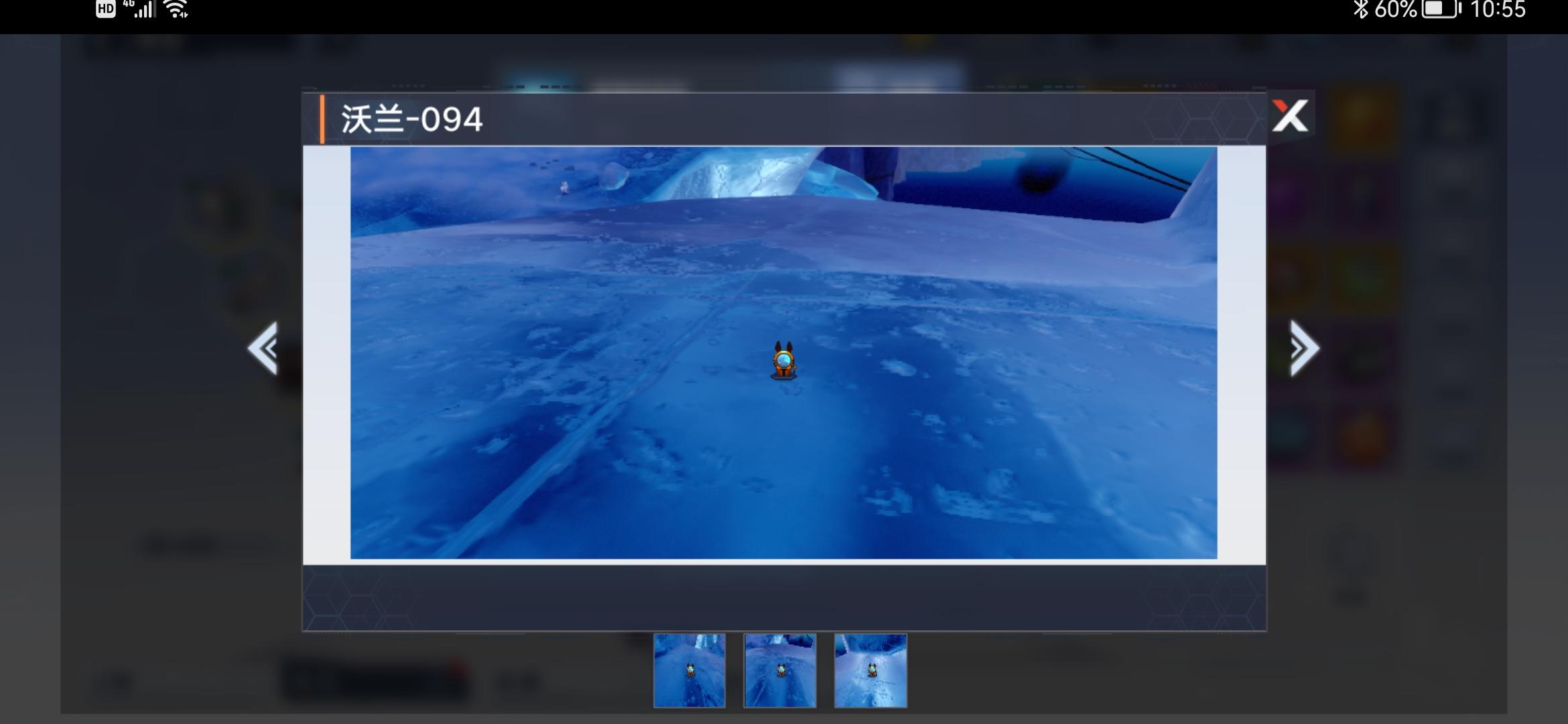Screen dimensions: 1568x724
Task: Tap the battery indicator icon
Action: click(x=1441, y=9)
